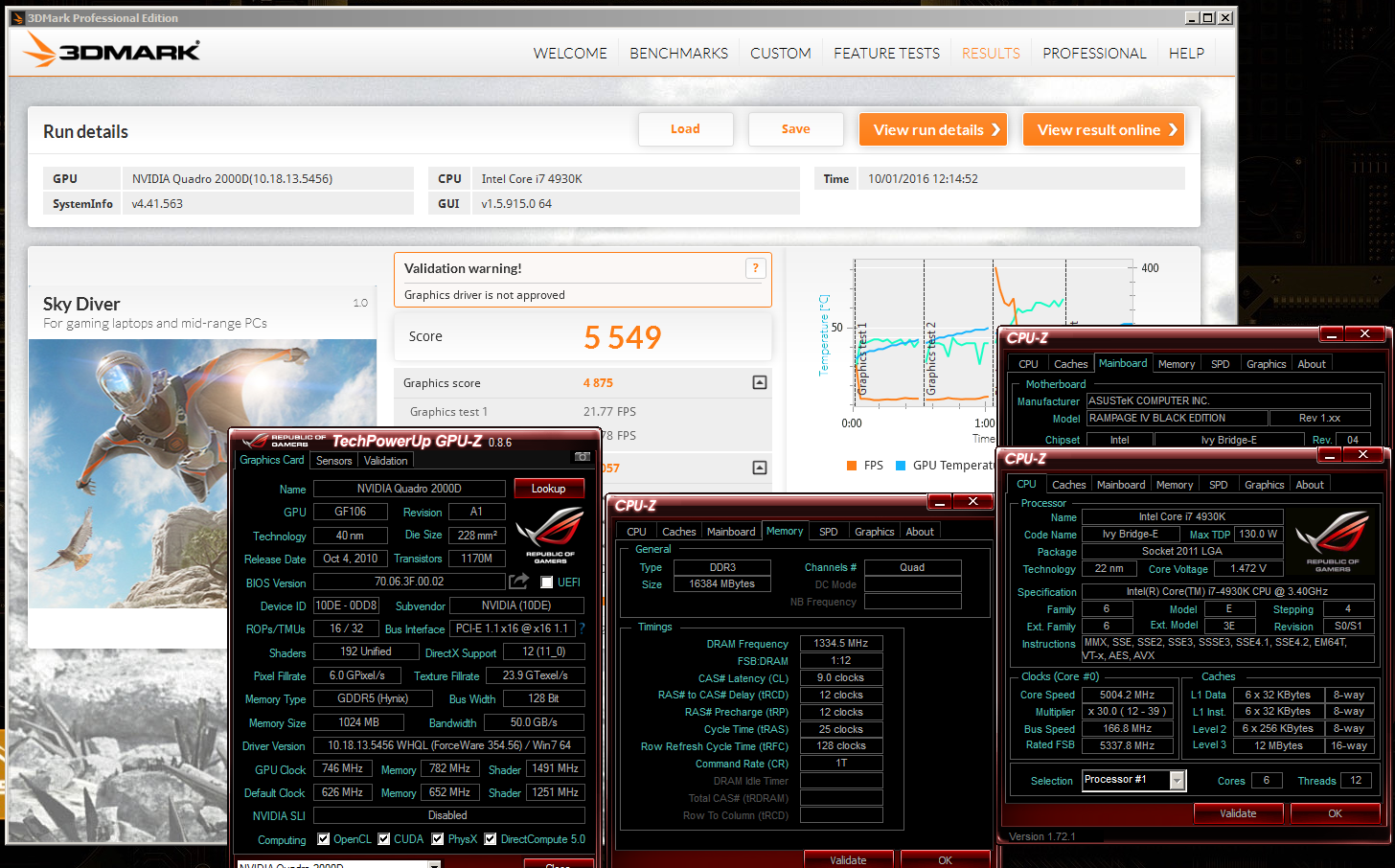Image resolution: width=1395 pixels, height=868 pixels.
Task: Click the ROG logo in the CPU-Z processor window
Action: tap(1333, 544)
